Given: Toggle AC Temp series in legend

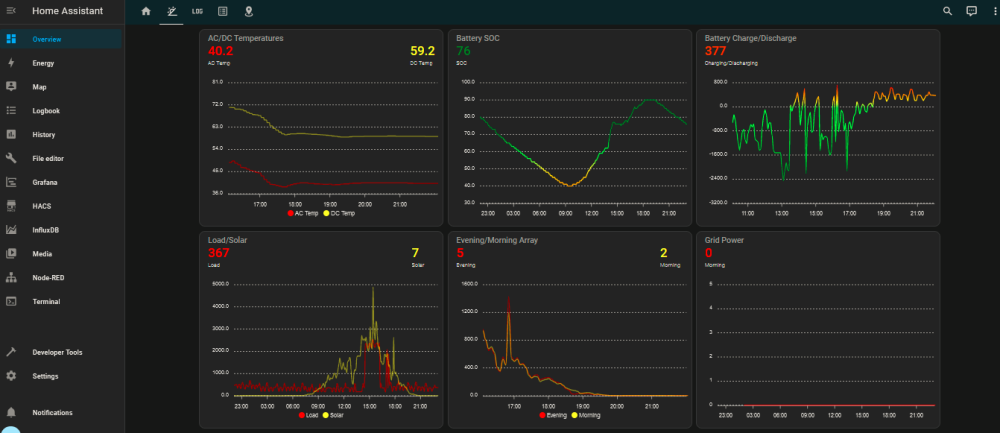Looking at the screenshot, I should 303,213.
